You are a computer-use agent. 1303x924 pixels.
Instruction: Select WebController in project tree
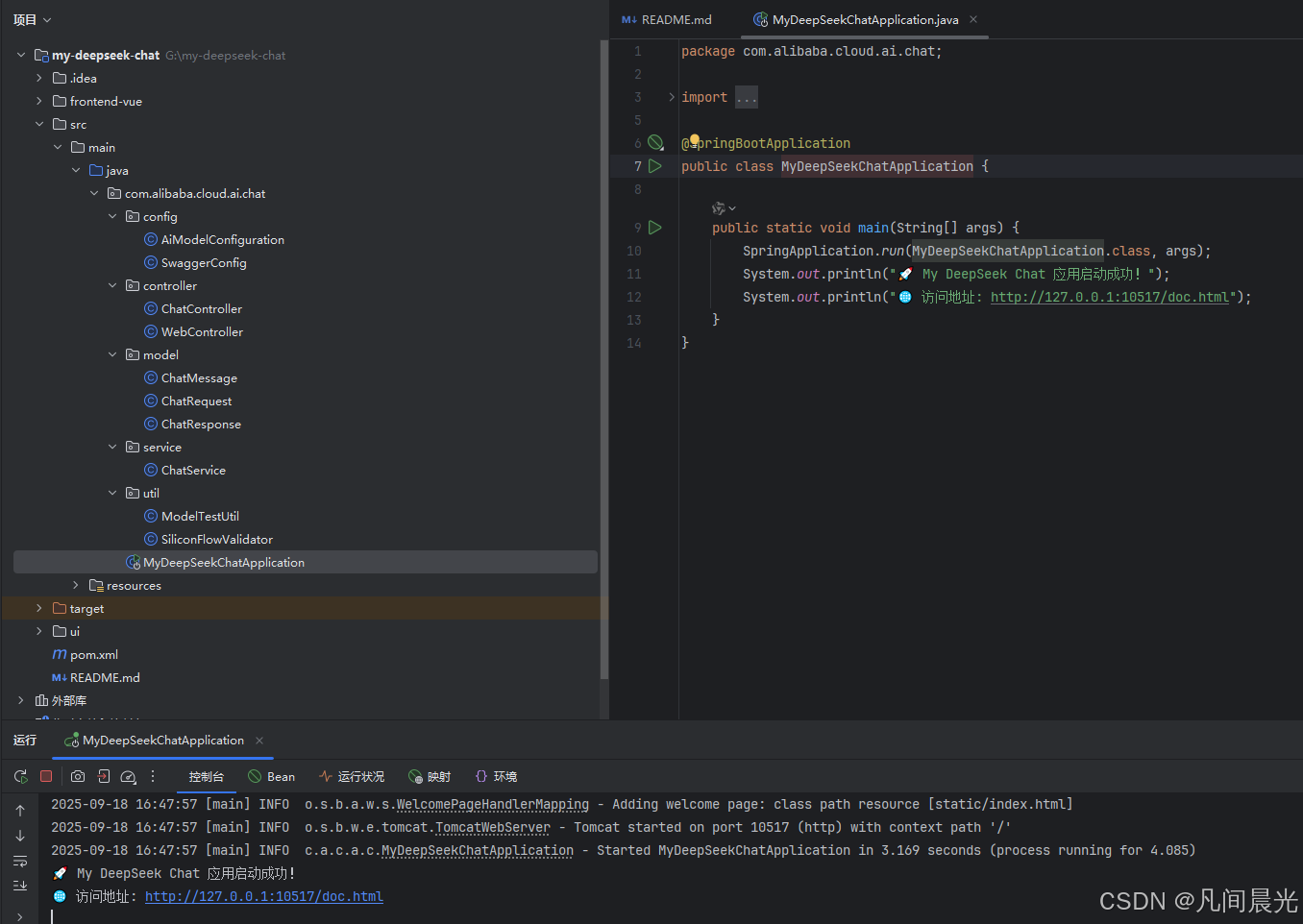[202, 331]
